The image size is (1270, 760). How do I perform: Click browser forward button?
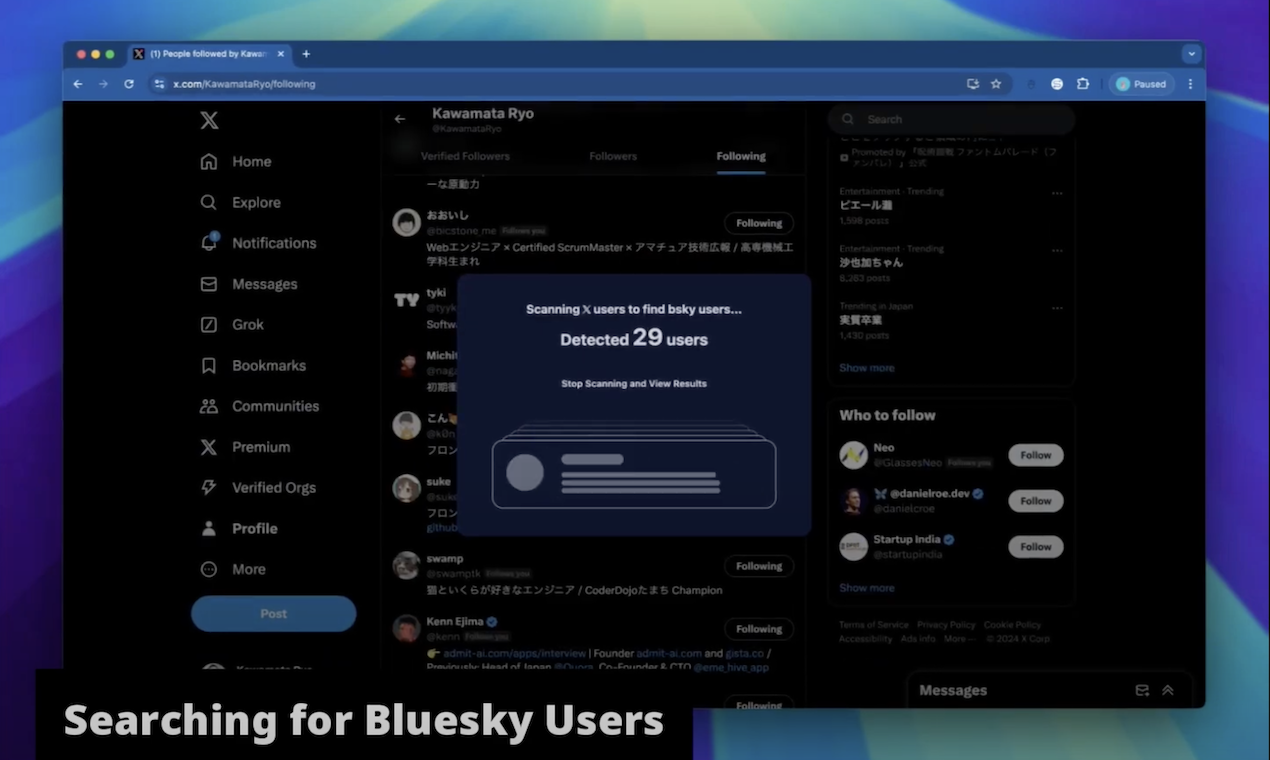click(x=103, y=84)
